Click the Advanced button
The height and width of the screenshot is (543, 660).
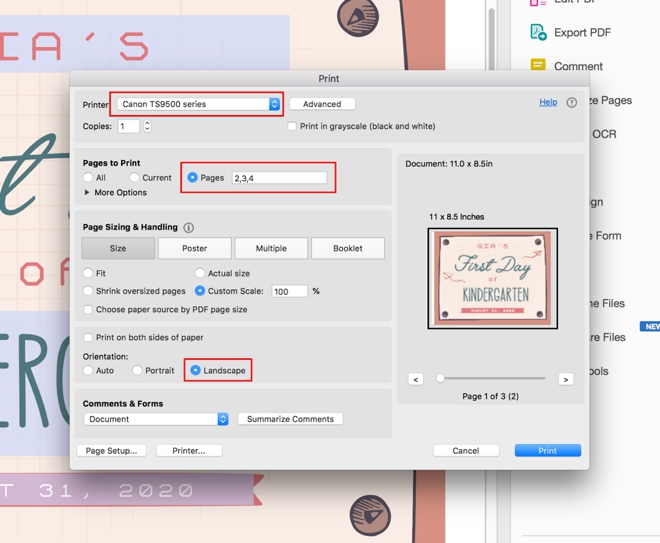click(x=322, y=104)
